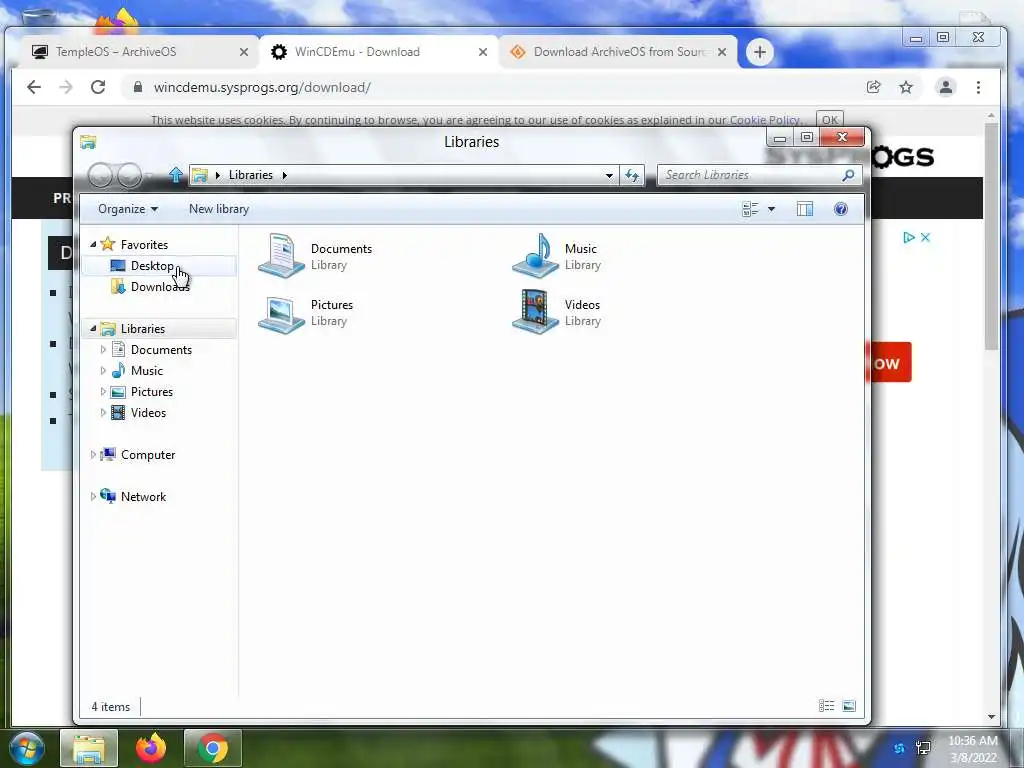This screenshot has height=768, width=1024.
Task: Click Cookie Policy link on webpage
Action: 764,120
